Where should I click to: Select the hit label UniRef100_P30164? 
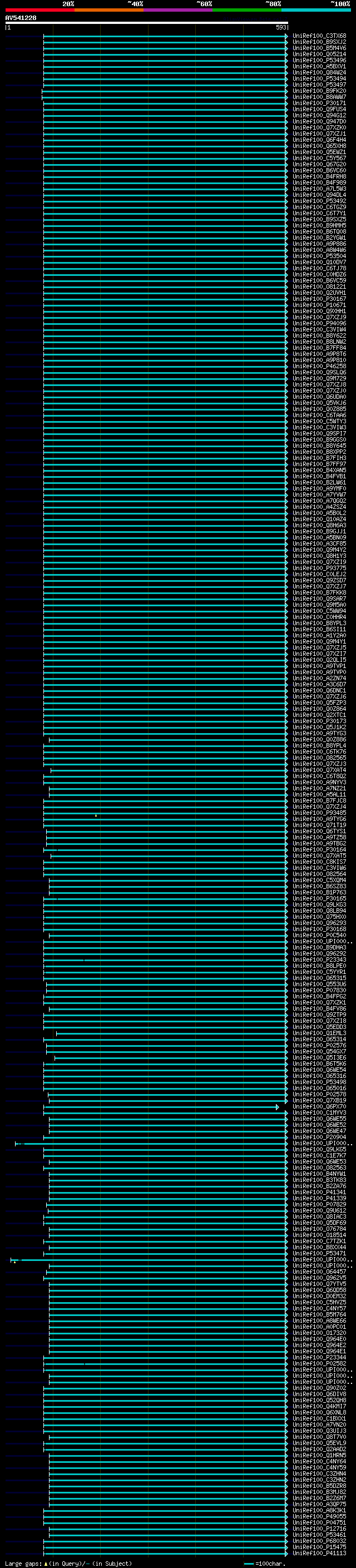tap(319, 850)
